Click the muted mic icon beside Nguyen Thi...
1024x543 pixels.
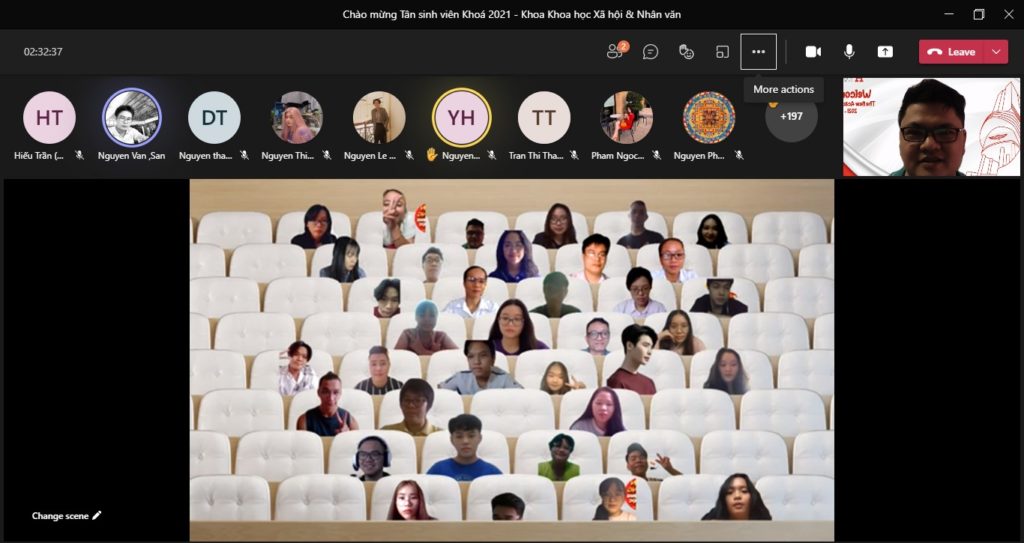[x=327, y=155]
